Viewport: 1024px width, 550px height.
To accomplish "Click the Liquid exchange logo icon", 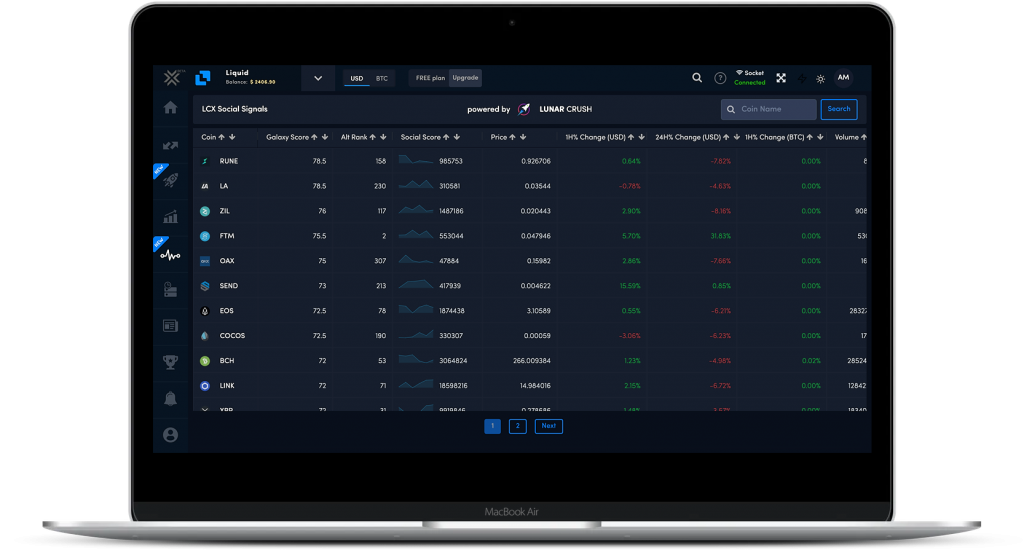I will pyautogui.click(x=203, y=78).
